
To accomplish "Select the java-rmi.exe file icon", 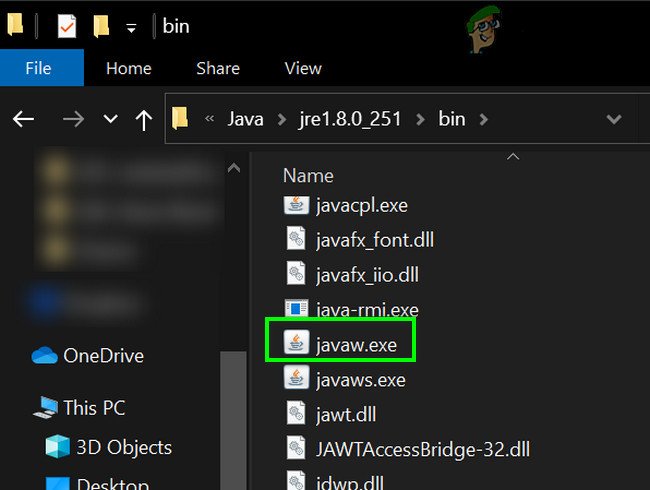I will click(x=296, y=308).
